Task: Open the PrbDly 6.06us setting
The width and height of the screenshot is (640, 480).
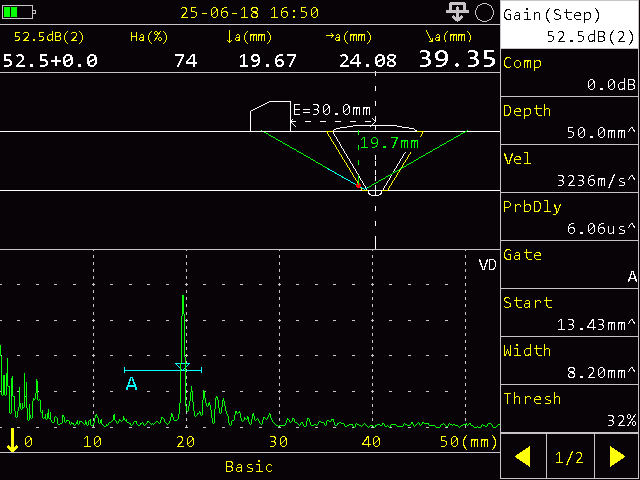Action: pos(569,217)
